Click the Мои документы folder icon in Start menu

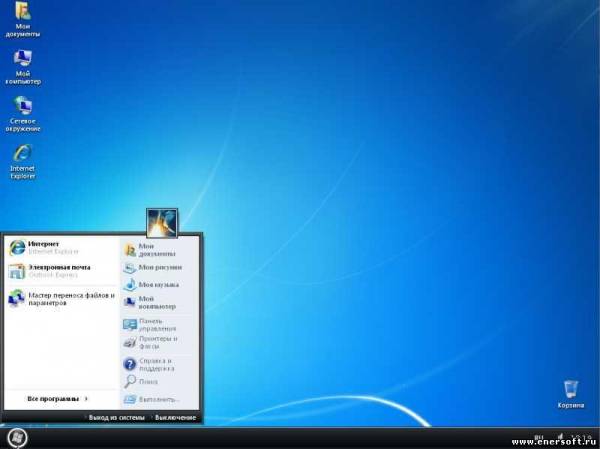click(130, 250)
